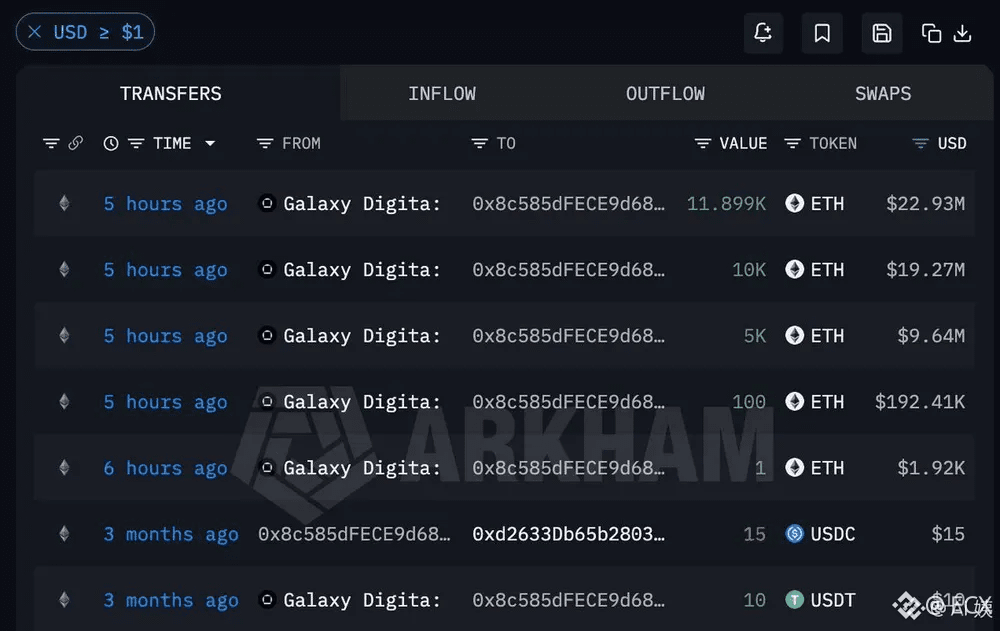This screenshot has width=1000, height=631.
Task: Select the $22.93M USD value
Action: coord(925,204)
